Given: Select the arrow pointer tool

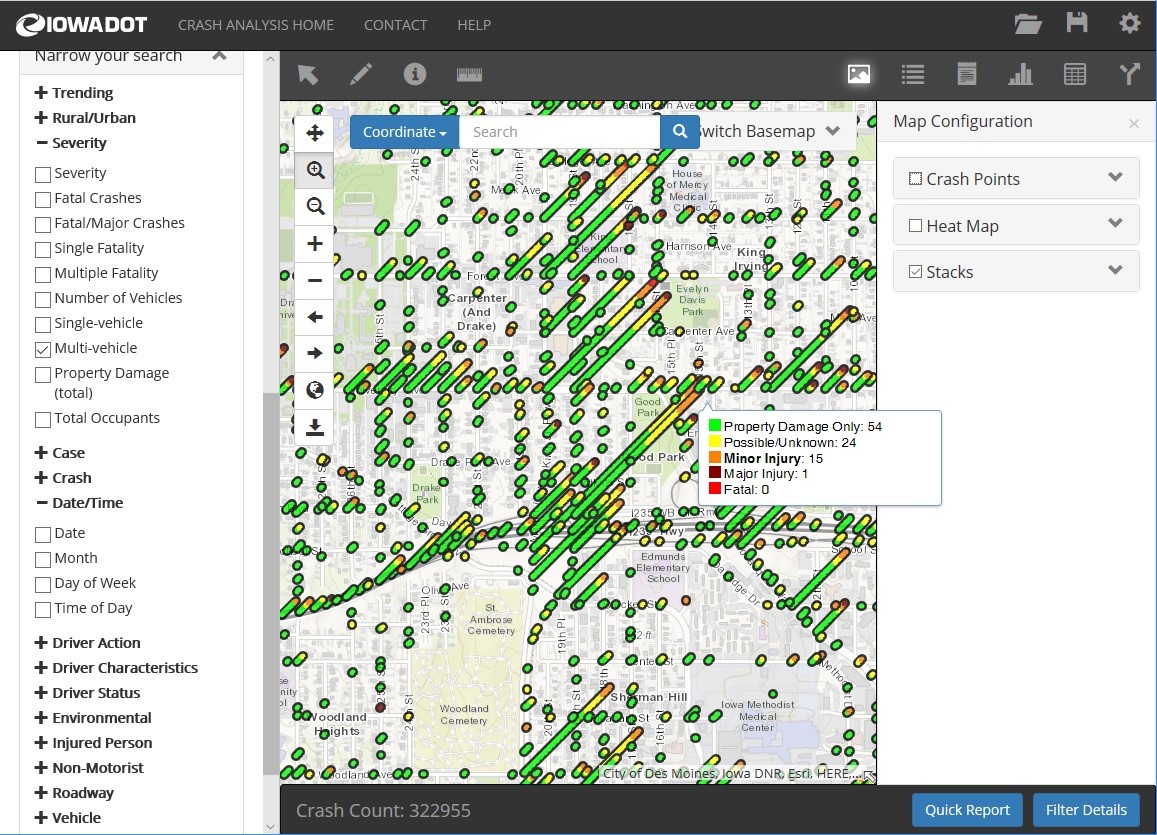Looking at the screenshot, I should tap(308, 74).
